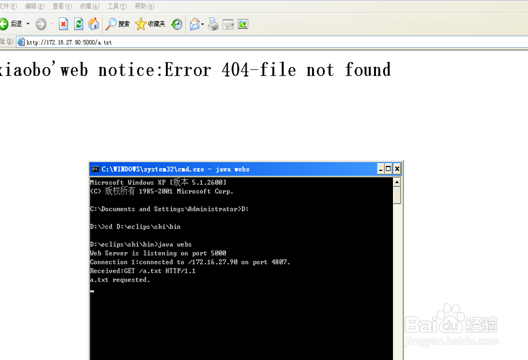This screenshot has height=360, width=528.
Task: Click 'a.txt requested.' line in console
Action: pos(120,280)
